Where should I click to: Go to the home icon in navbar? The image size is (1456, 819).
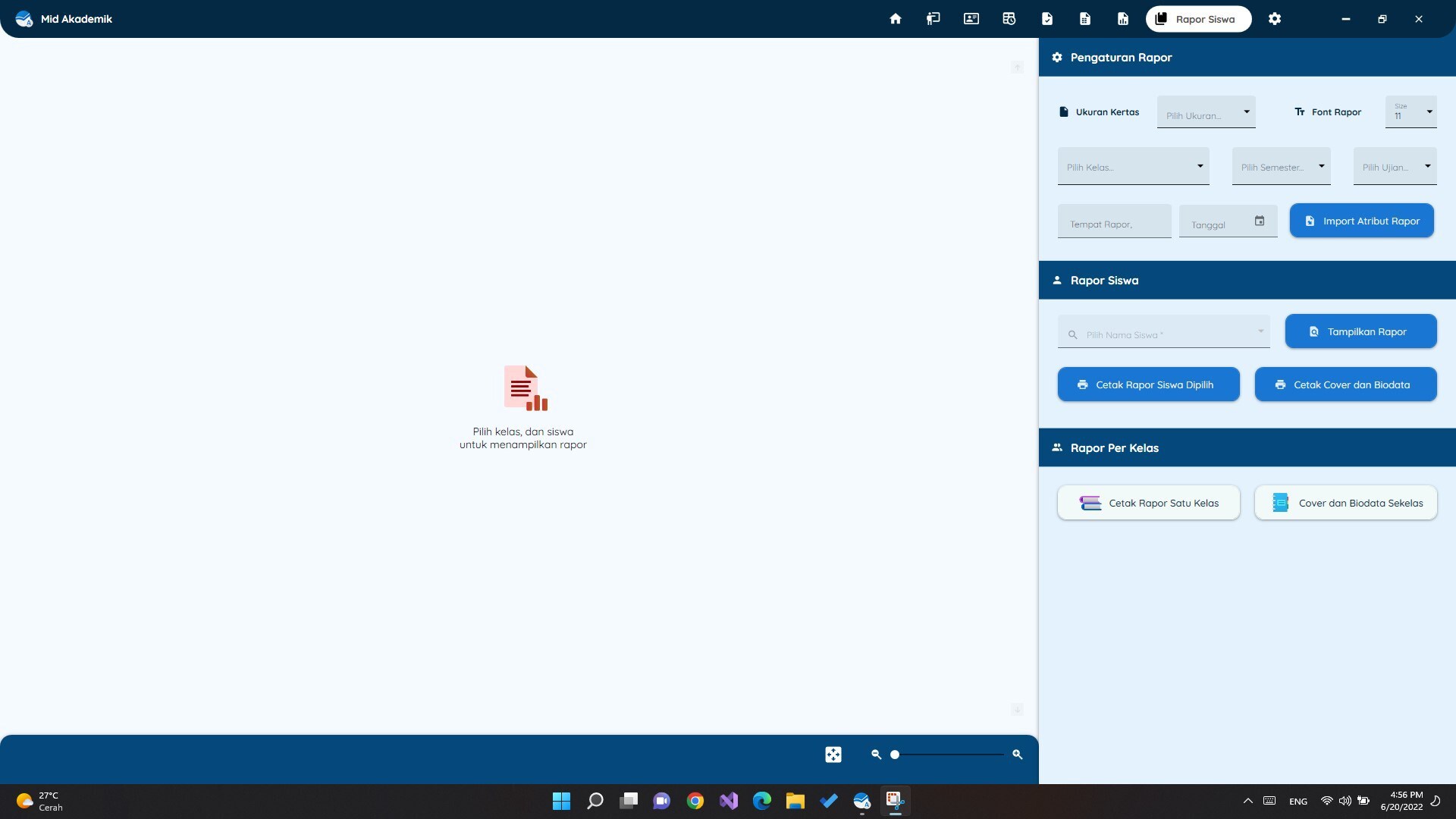[896, 19]
